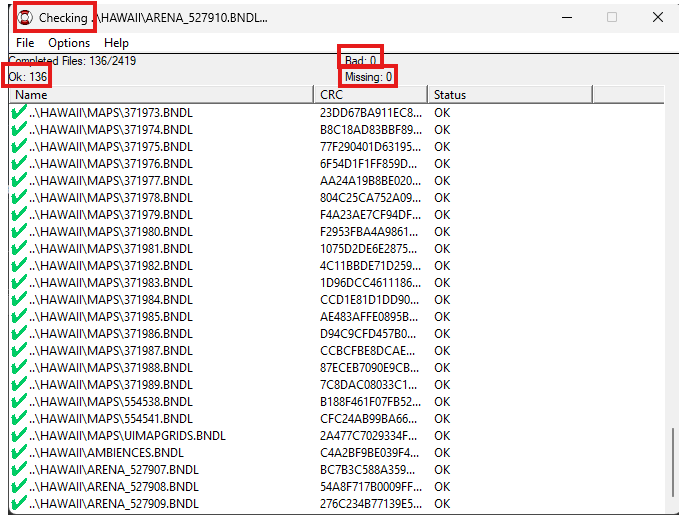Click CRC value CCD1E81D1DD90...
This screenshot has width=679, height=515.
coord(369,300)
